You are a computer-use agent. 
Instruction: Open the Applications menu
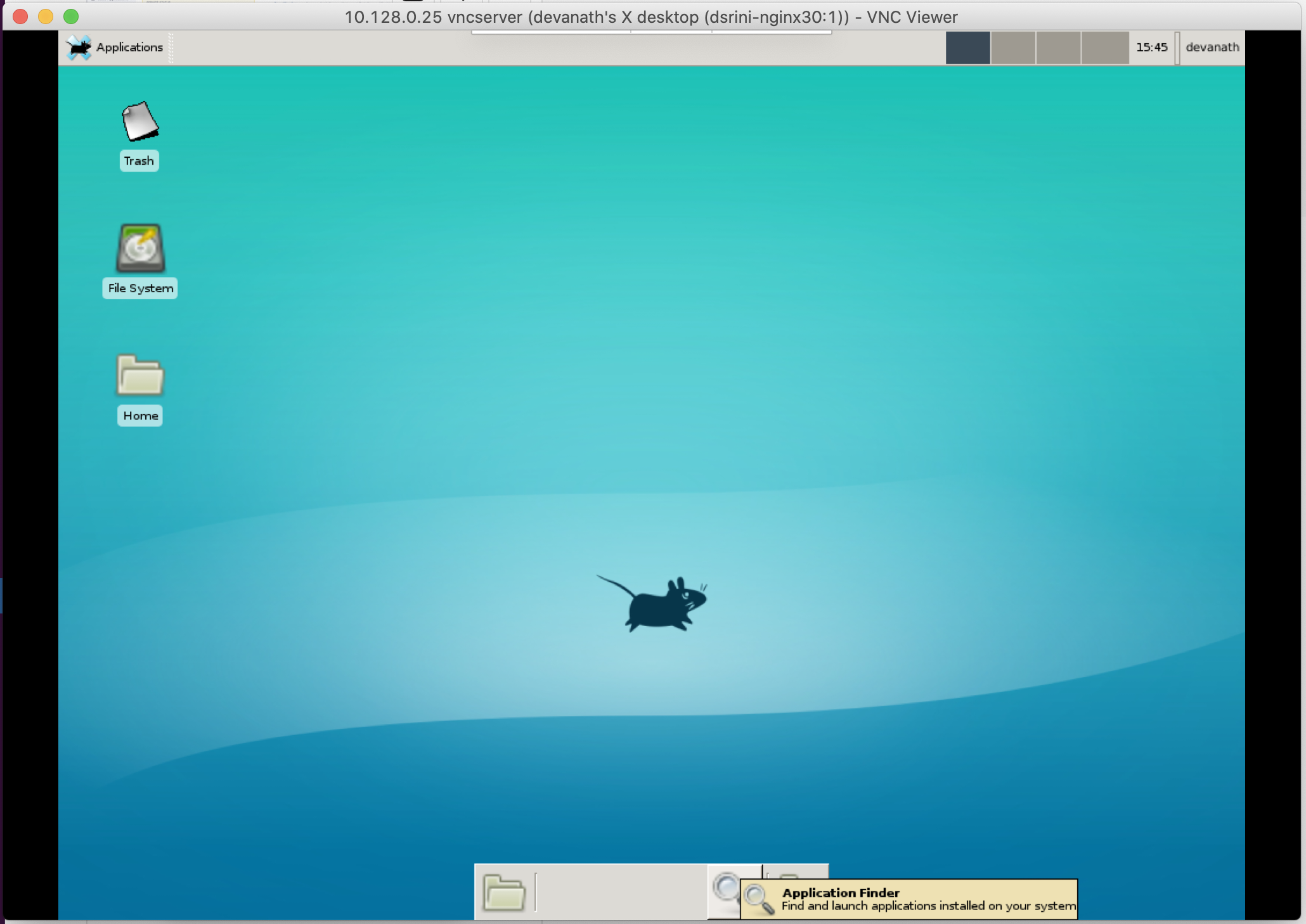point(129,48)
